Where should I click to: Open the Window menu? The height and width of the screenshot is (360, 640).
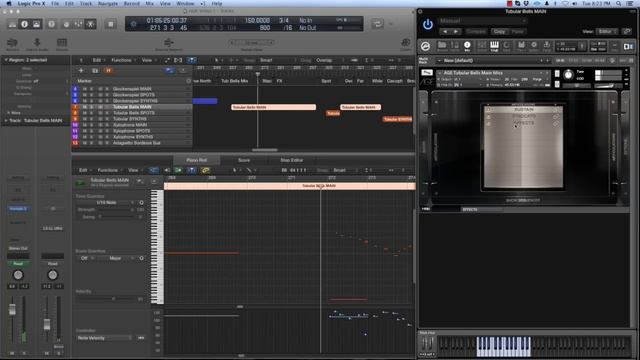[185, 3]
